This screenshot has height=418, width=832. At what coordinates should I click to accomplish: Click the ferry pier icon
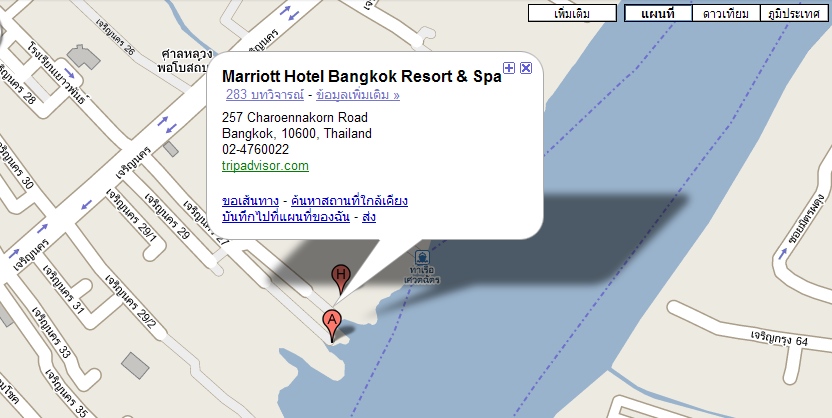coord(422,257)
